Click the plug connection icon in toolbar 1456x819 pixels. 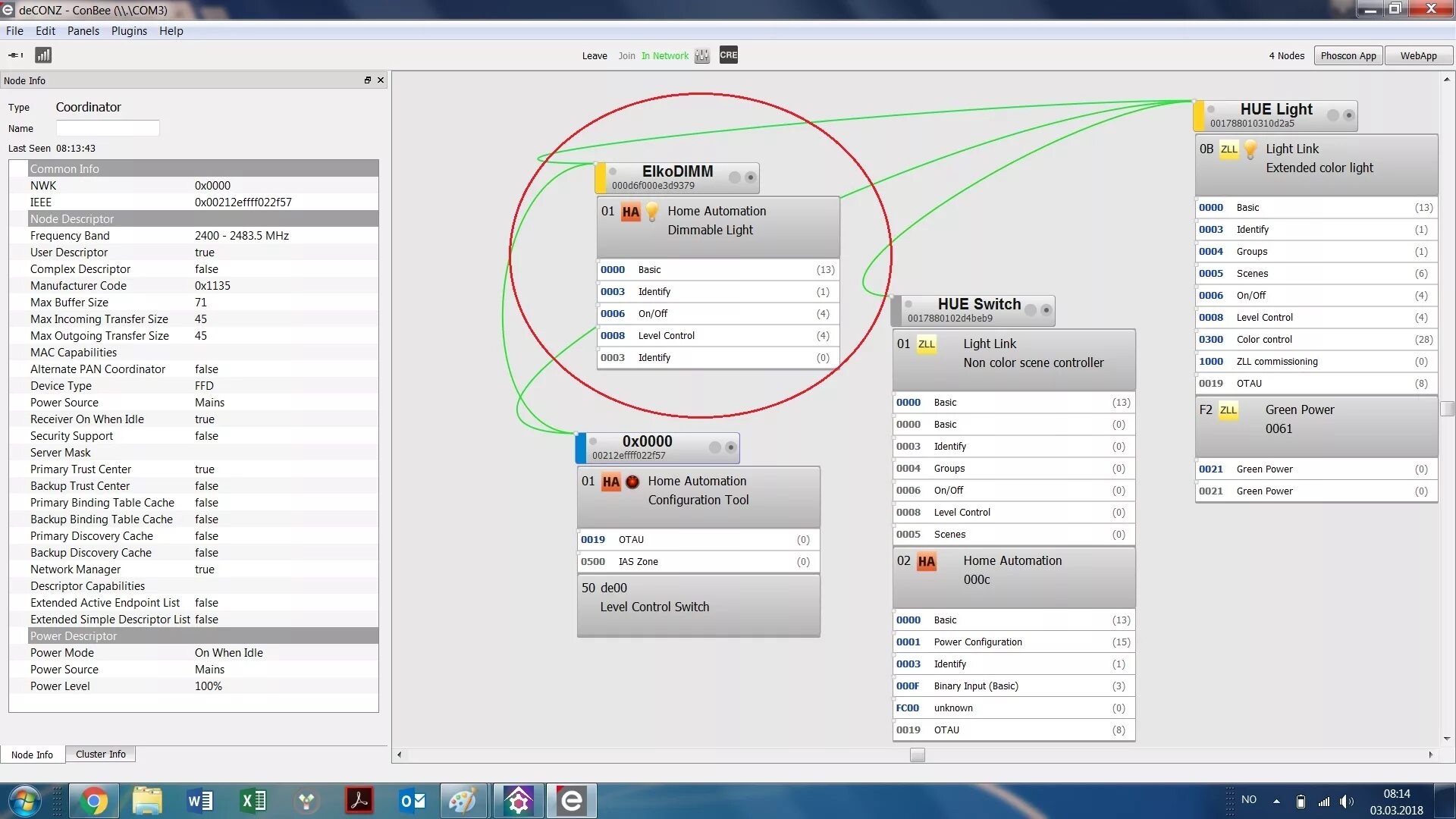click(x=15, y=55)
